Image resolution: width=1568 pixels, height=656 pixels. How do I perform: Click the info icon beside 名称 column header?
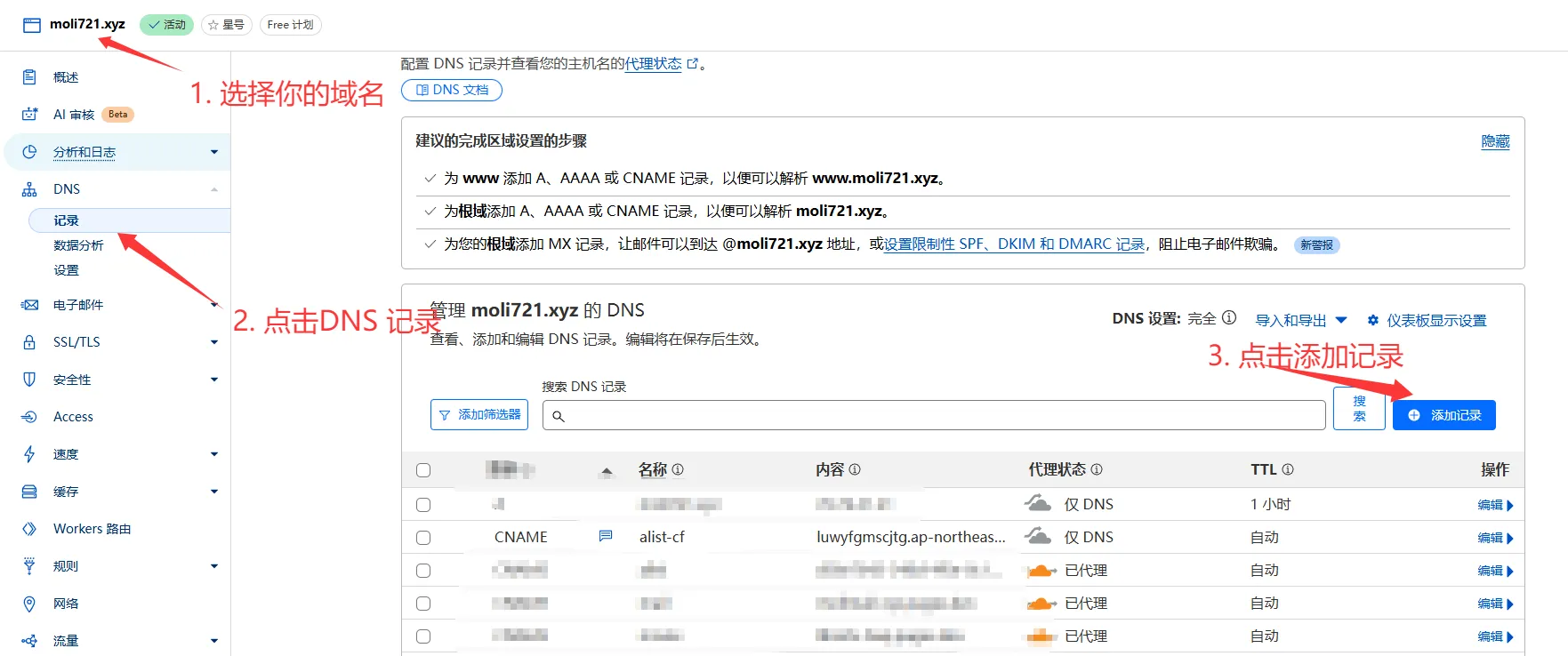pos(678,469)
